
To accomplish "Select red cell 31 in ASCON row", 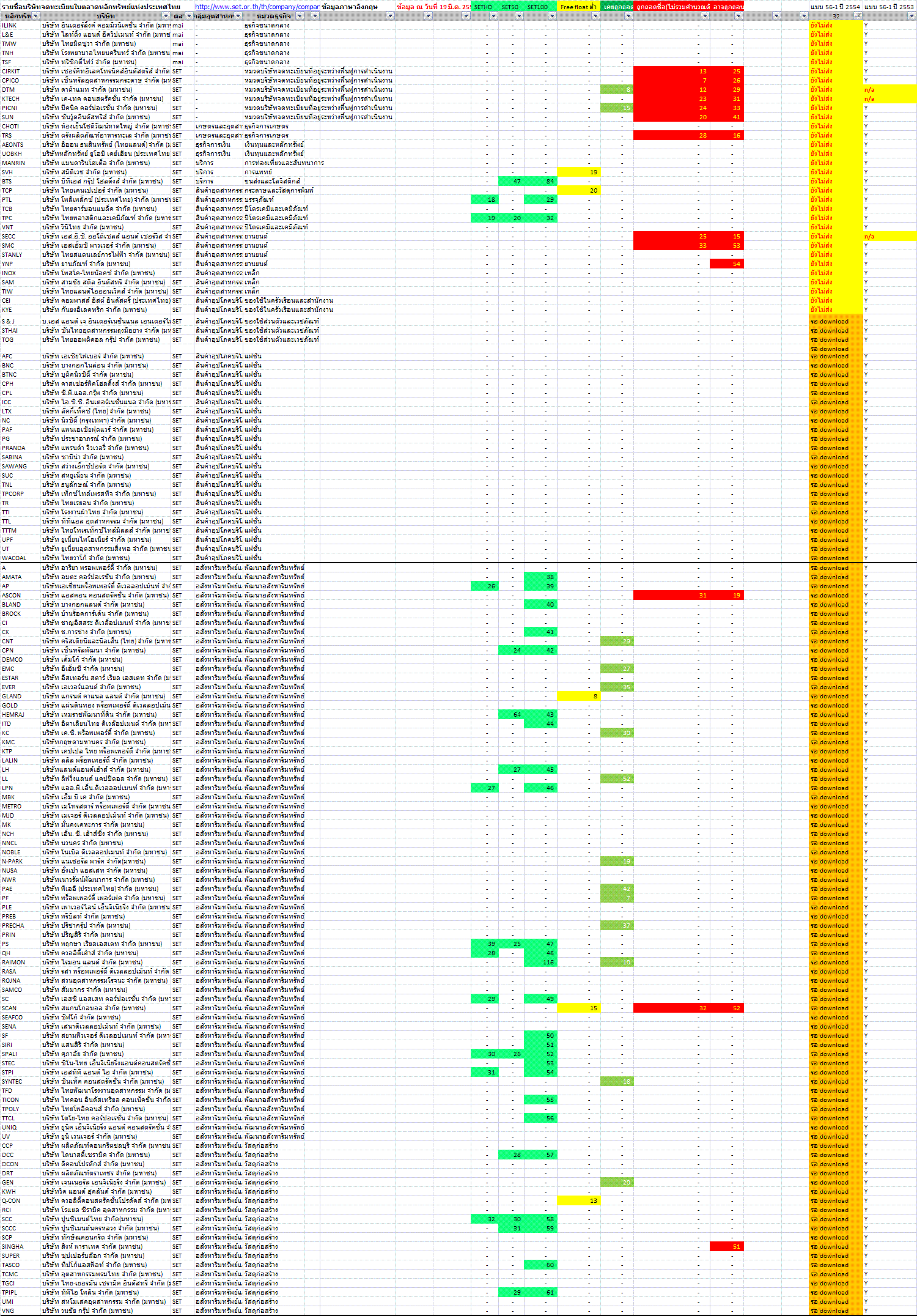I will click(672, 596).
